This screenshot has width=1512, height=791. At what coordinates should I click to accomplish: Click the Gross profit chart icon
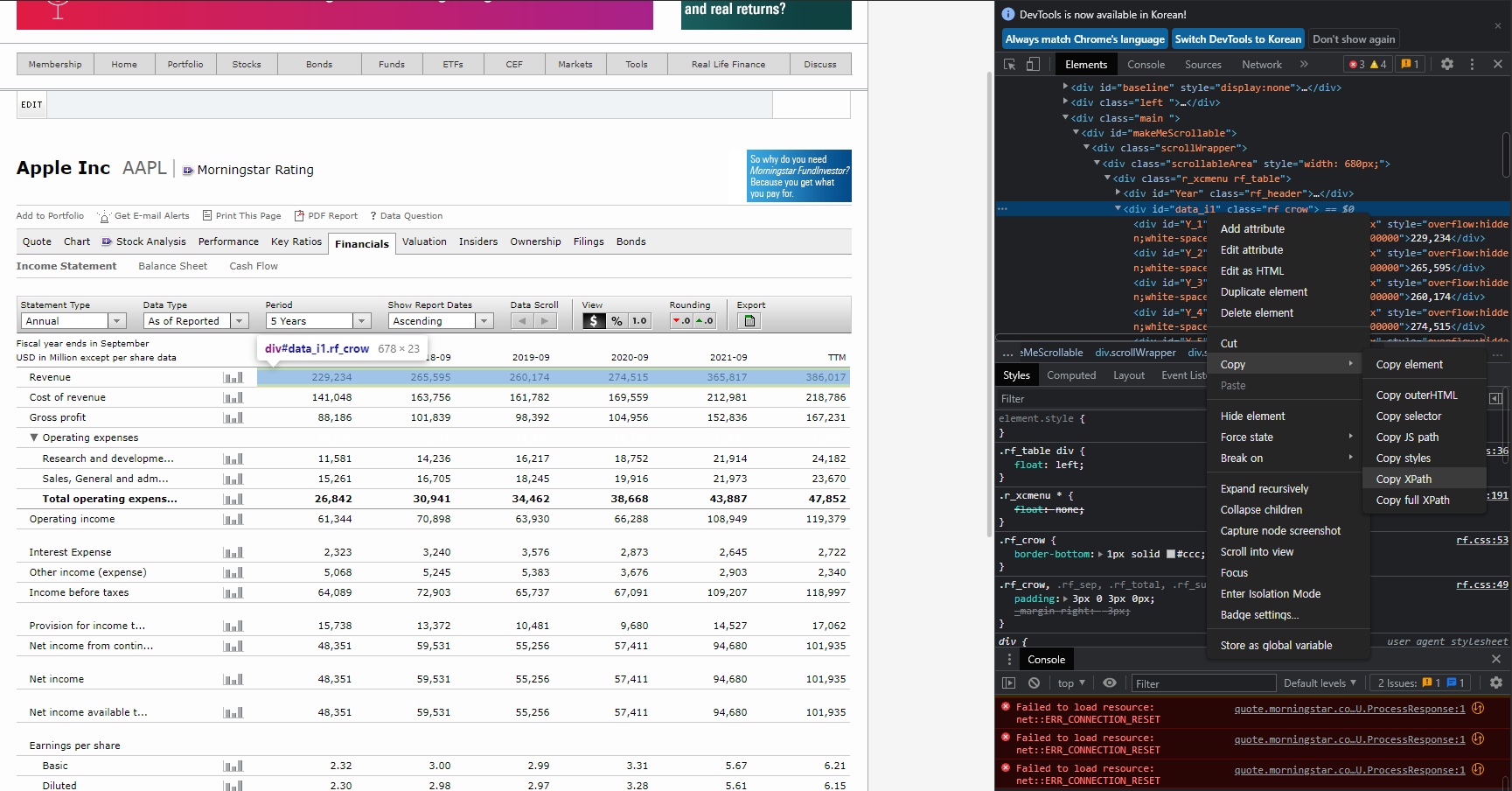pos(233,418)
